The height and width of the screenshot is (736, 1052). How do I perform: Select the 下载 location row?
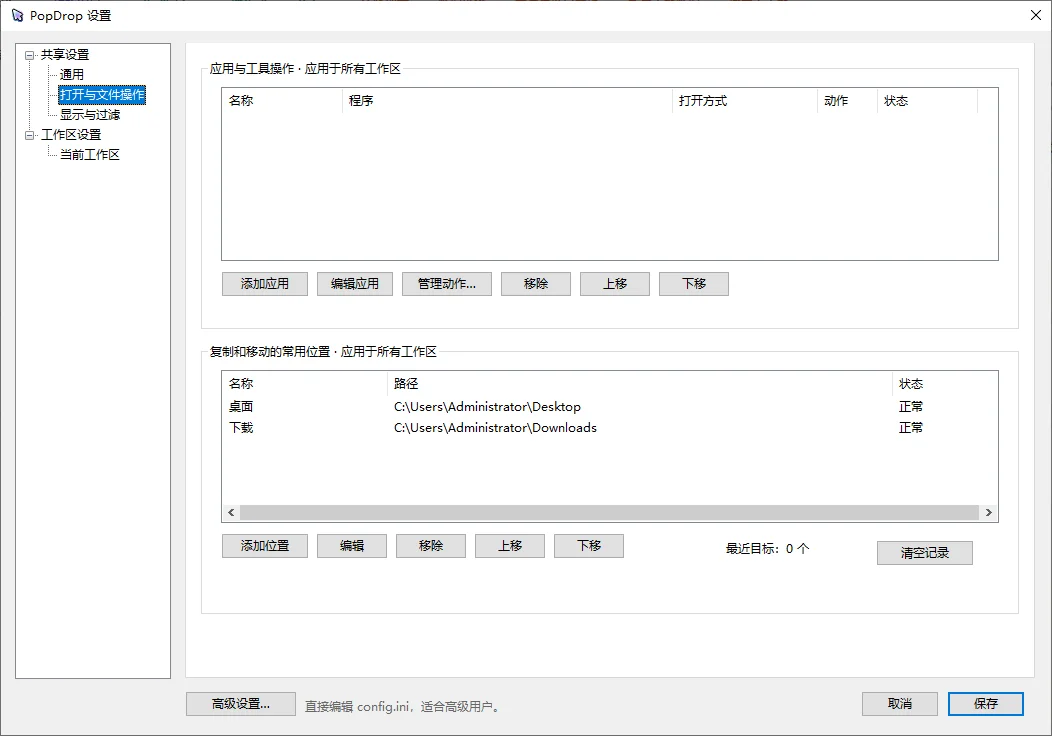tap(610, 427)
